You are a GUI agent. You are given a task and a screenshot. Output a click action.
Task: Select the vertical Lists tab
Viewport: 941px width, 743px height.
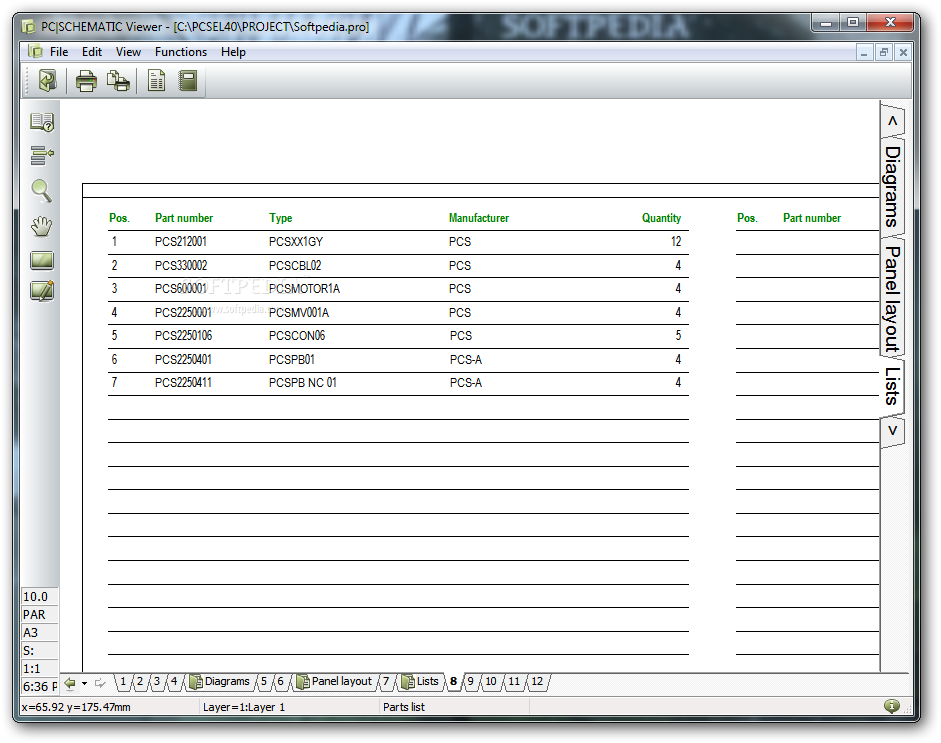[x=892, y=387]
